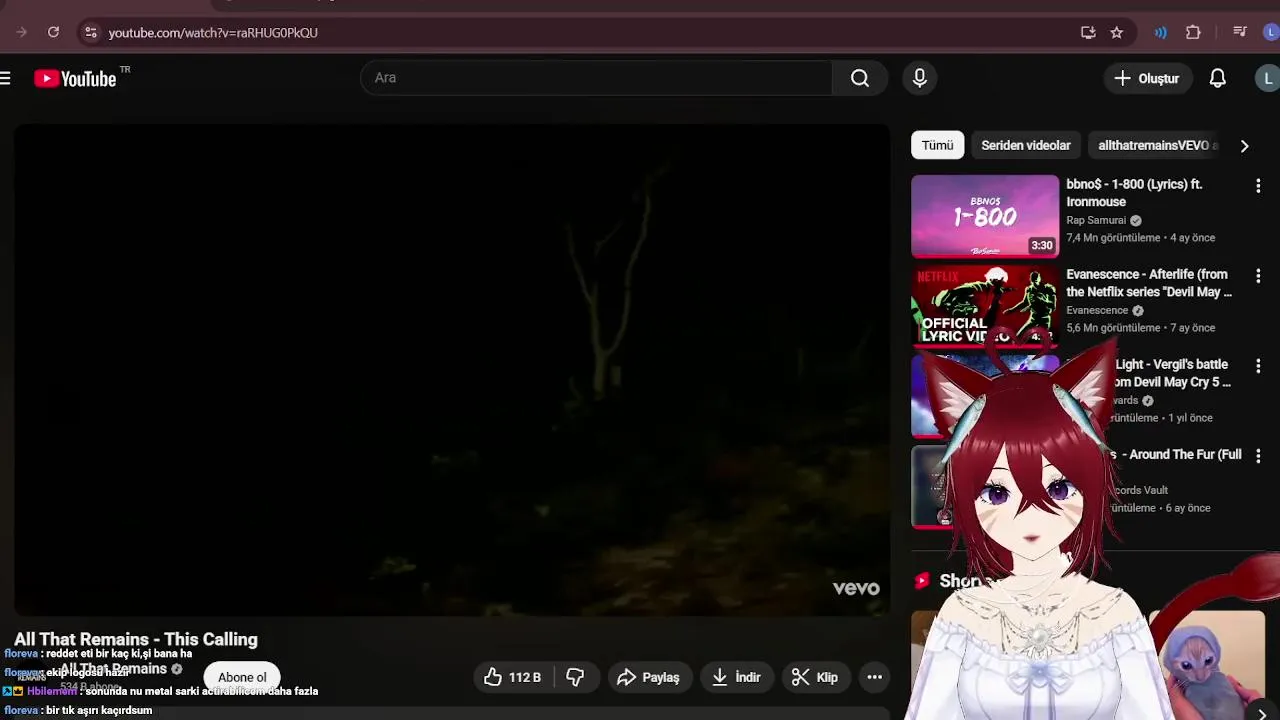Screen dimensions: 1280x720
Task: Select the Tümü filter chip
Action: pyautogui.click(x=937, y=145)
